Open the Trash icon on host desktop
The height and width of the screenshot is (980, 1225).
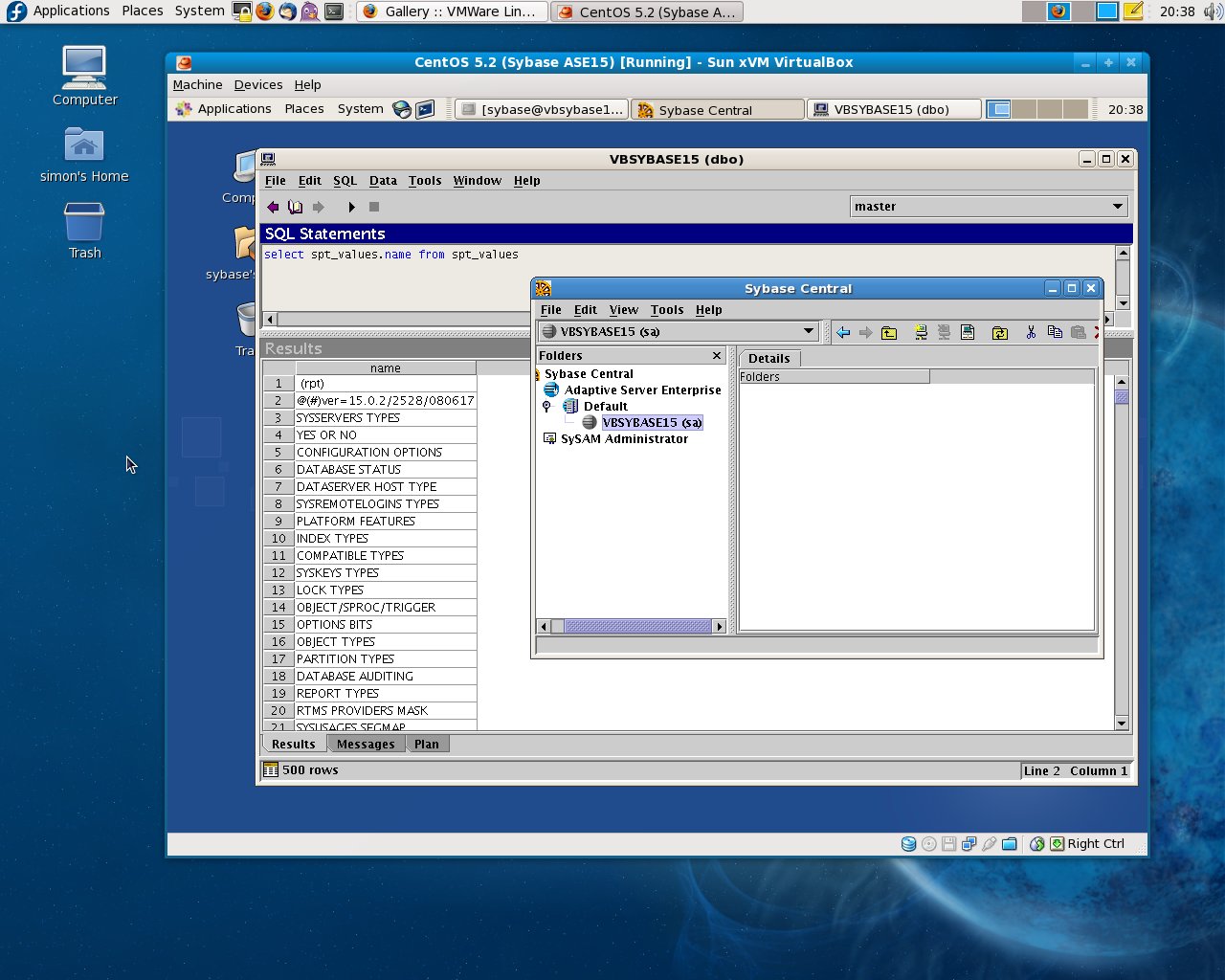coord(84,231)
